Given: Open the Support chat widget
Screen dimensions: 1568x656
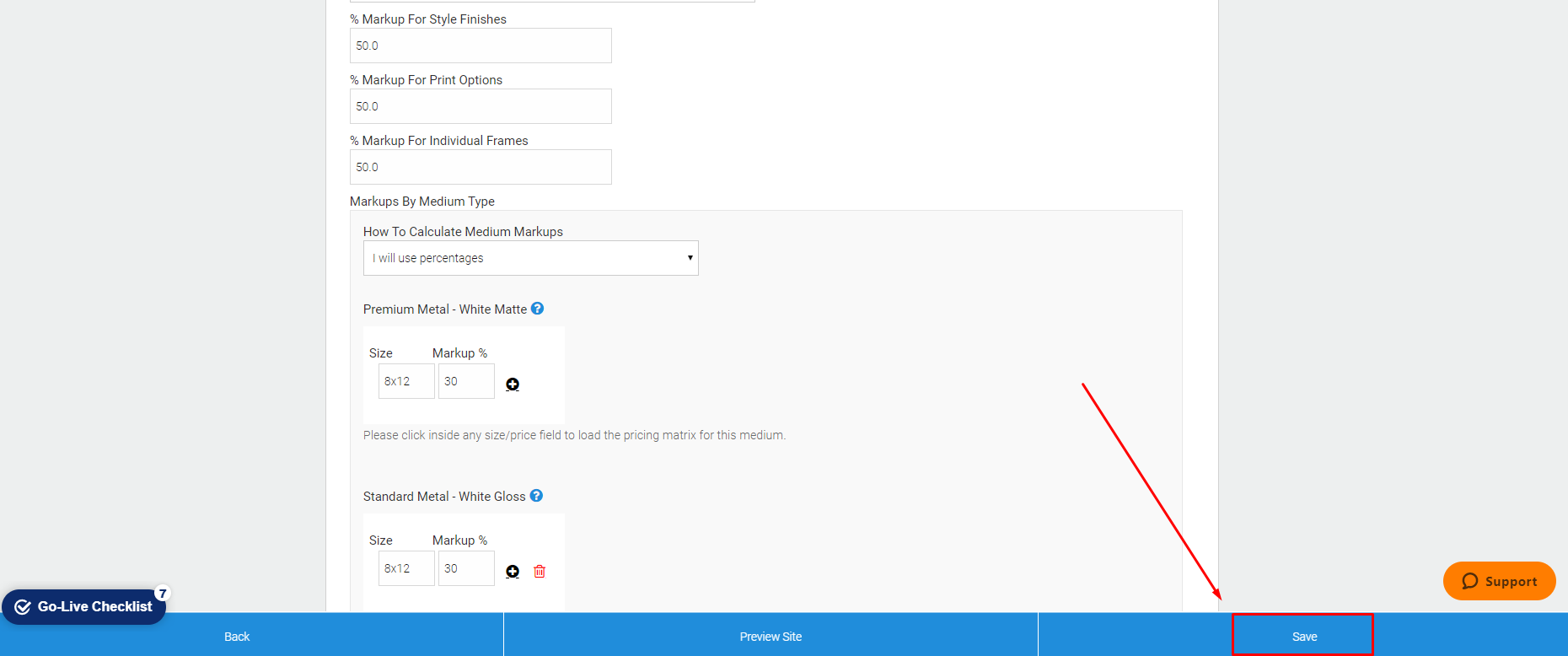Looking at the screenshot, I should coord(1499,581).
